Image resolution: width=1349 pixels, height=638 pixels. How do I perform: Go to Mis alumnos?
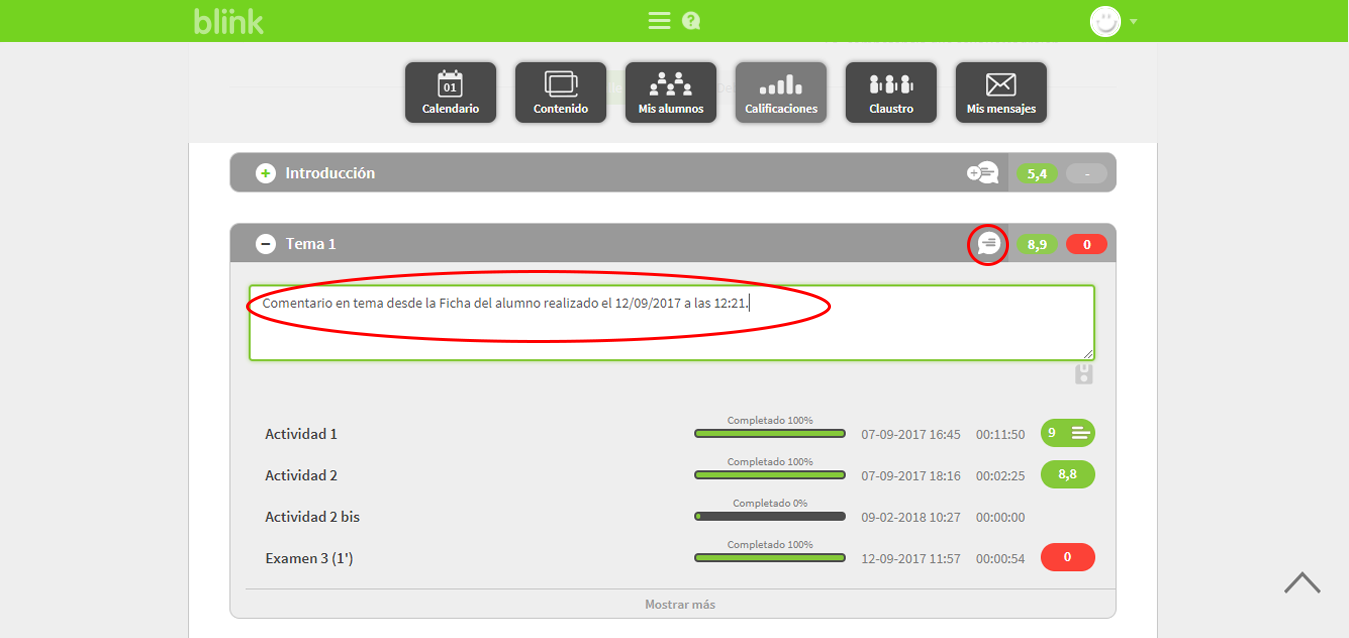point(670,92)
